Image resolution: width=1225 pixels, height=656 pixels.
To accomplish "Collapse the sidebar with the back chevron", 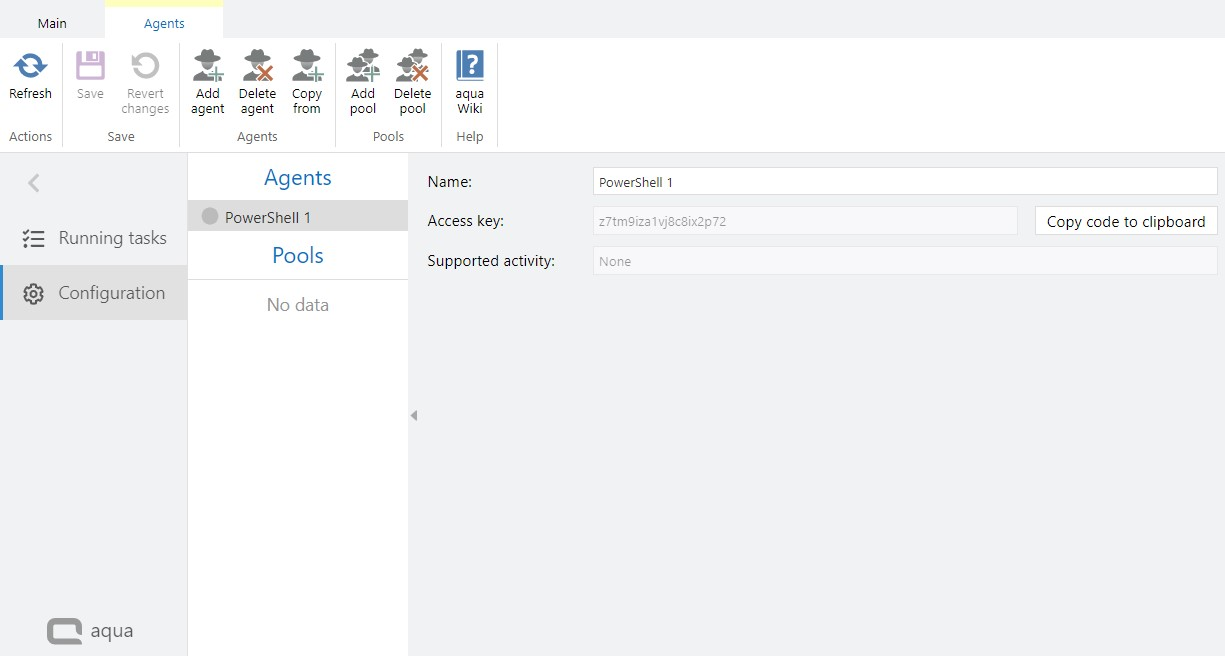I will [x=34, y=183].
